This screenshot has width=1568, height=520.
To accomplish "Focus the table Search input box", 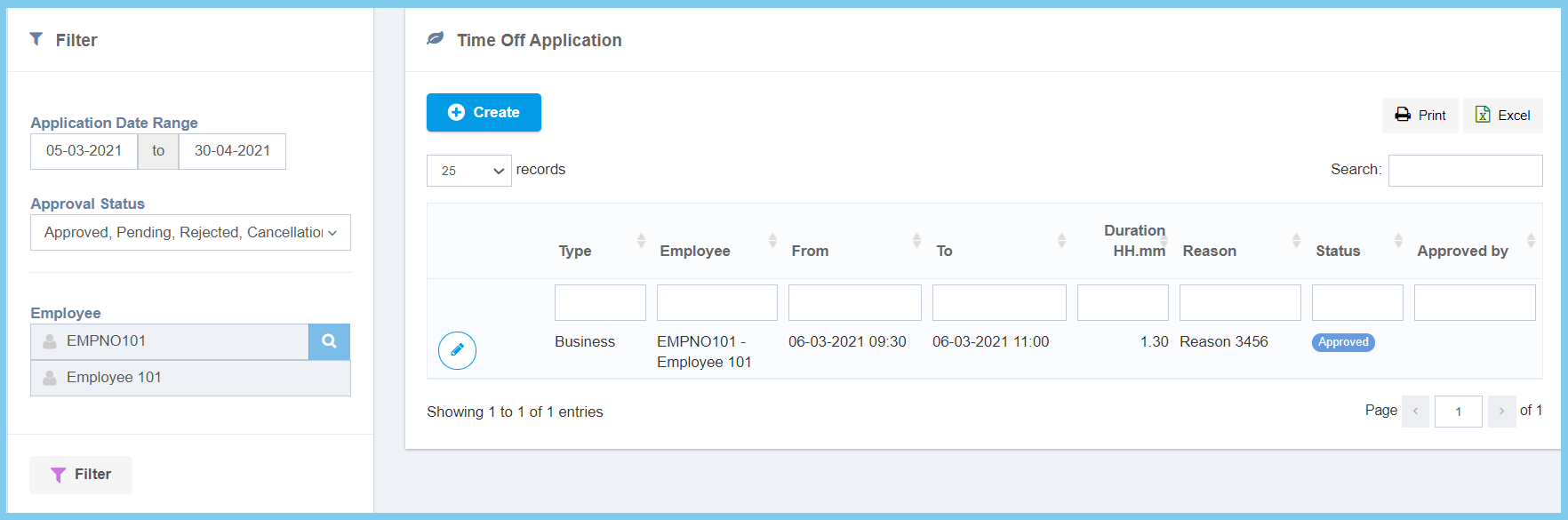I will point(1465,171).
